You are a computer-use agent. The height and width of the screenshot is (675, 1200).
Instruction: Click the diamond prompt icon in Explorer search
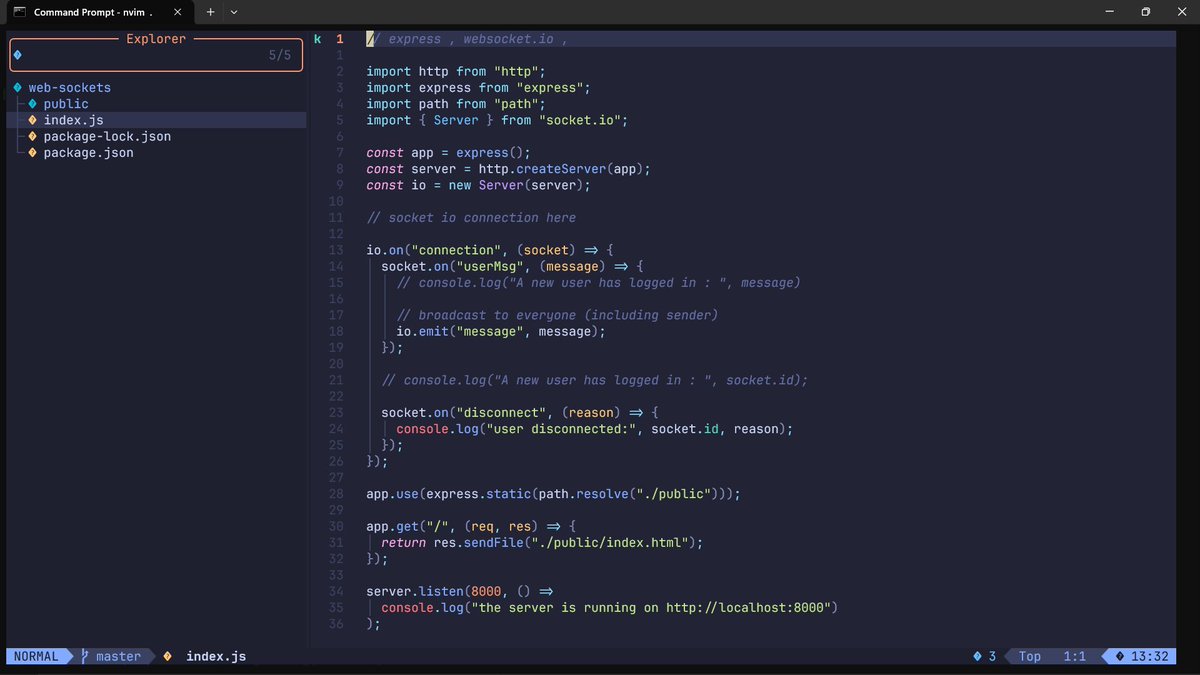(18, 55)
